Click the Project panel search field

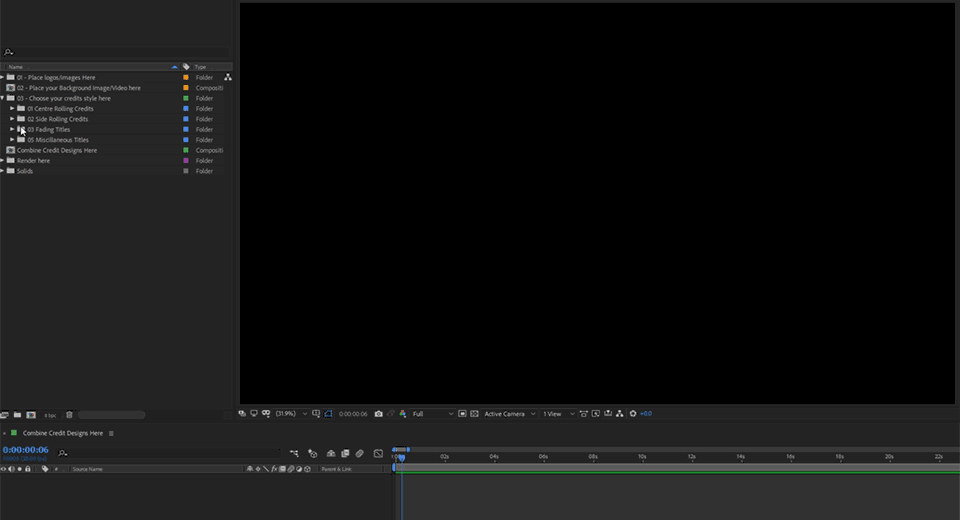120,52
